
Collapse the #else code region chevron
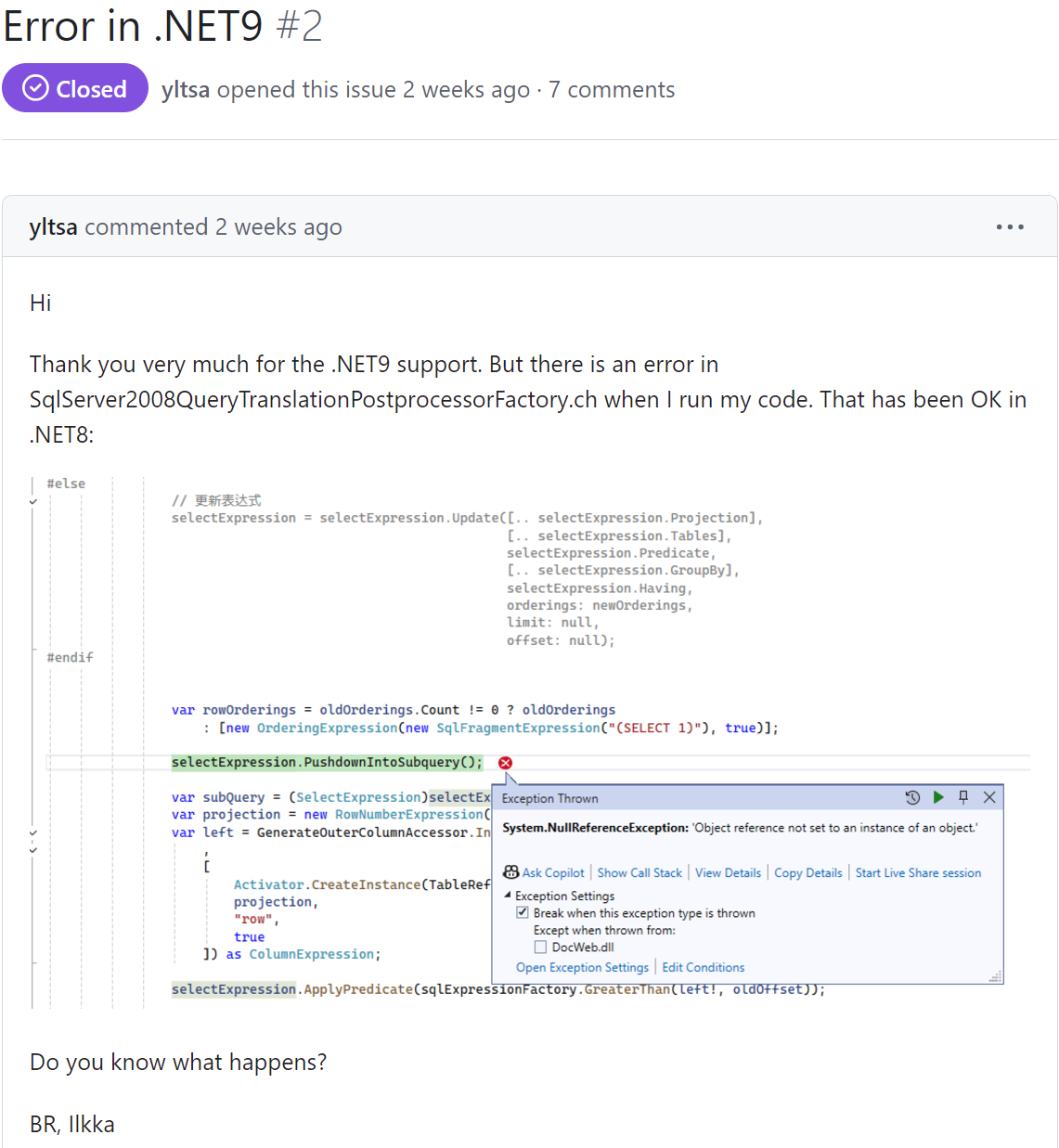(x=32, y=500)
